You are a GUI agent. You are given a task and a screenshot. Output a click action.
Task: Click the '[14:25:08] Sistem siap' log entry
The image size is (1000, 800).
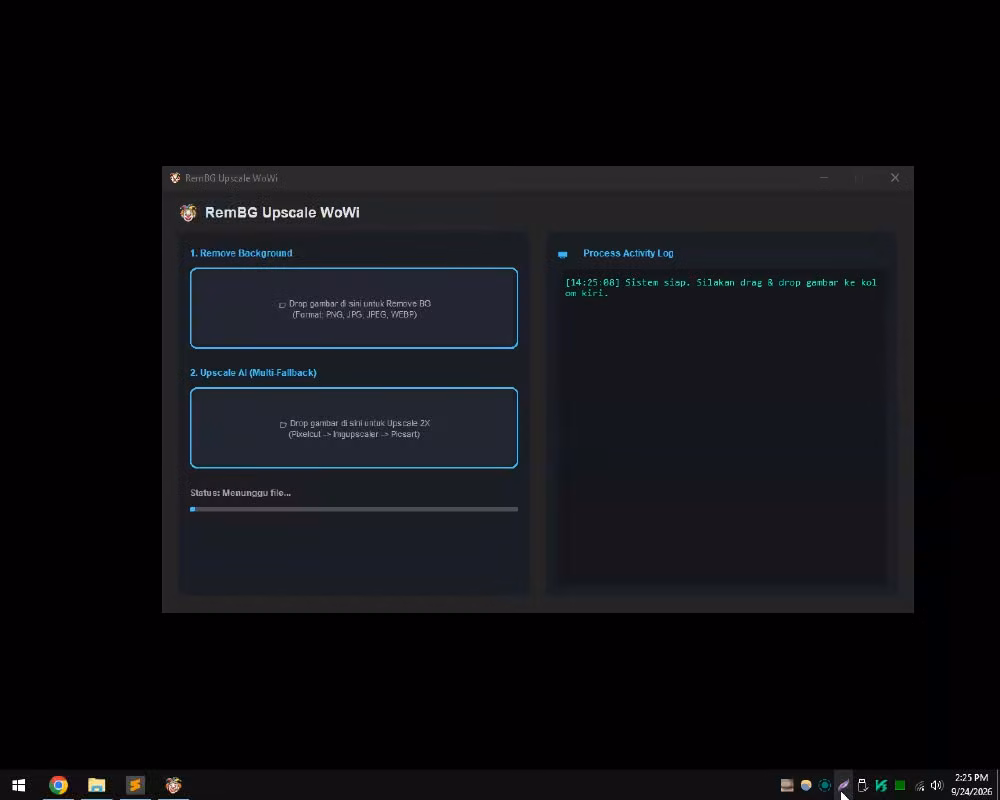(721, 288)
